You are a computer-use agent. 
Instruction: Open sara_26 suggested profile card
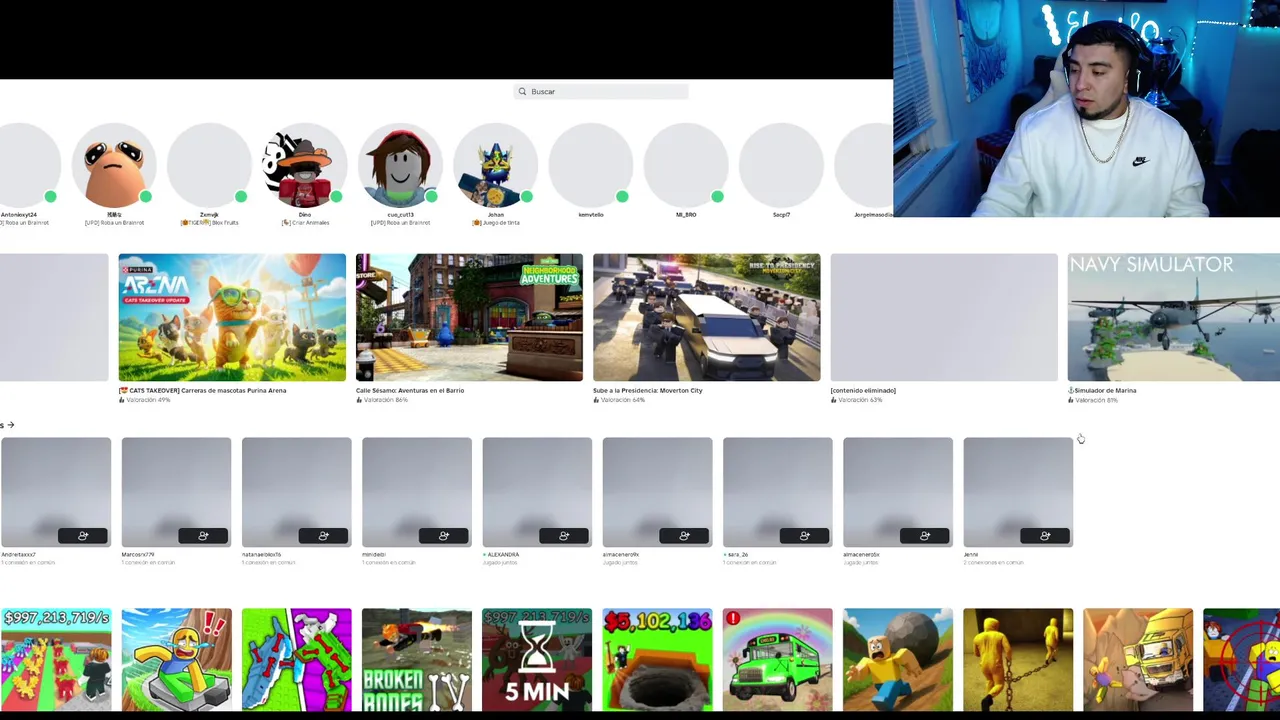point(777,492)
